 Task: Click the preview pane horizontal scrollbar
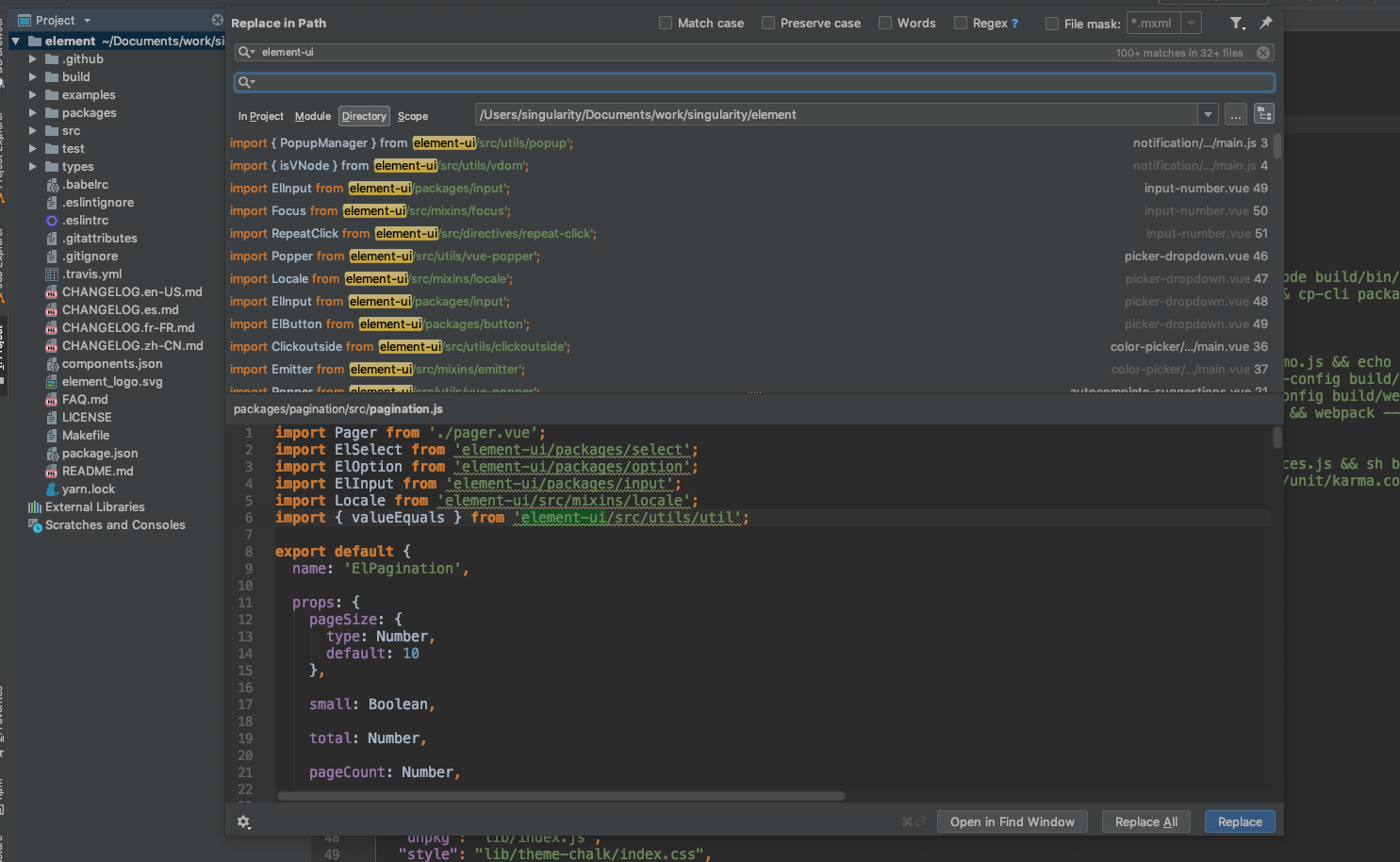point(561,796)
